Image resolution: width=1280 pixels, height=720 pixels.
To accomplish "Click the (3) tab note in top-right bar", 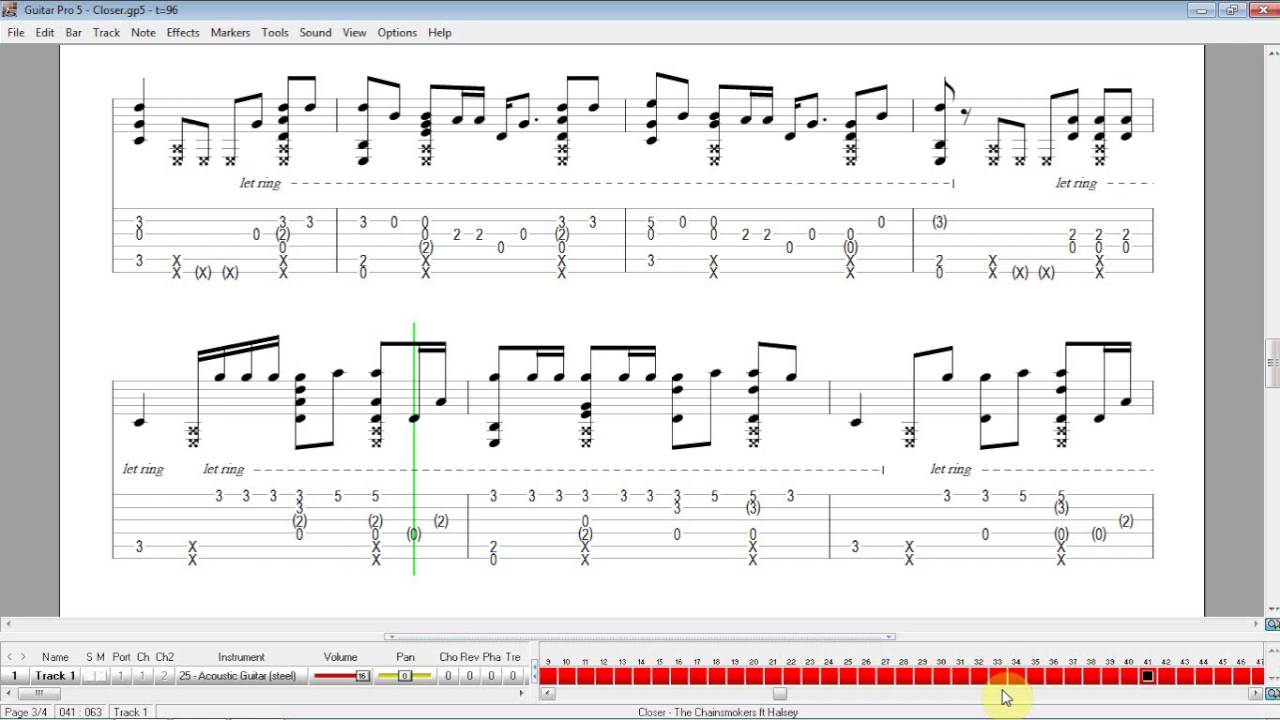I will 939,222.
